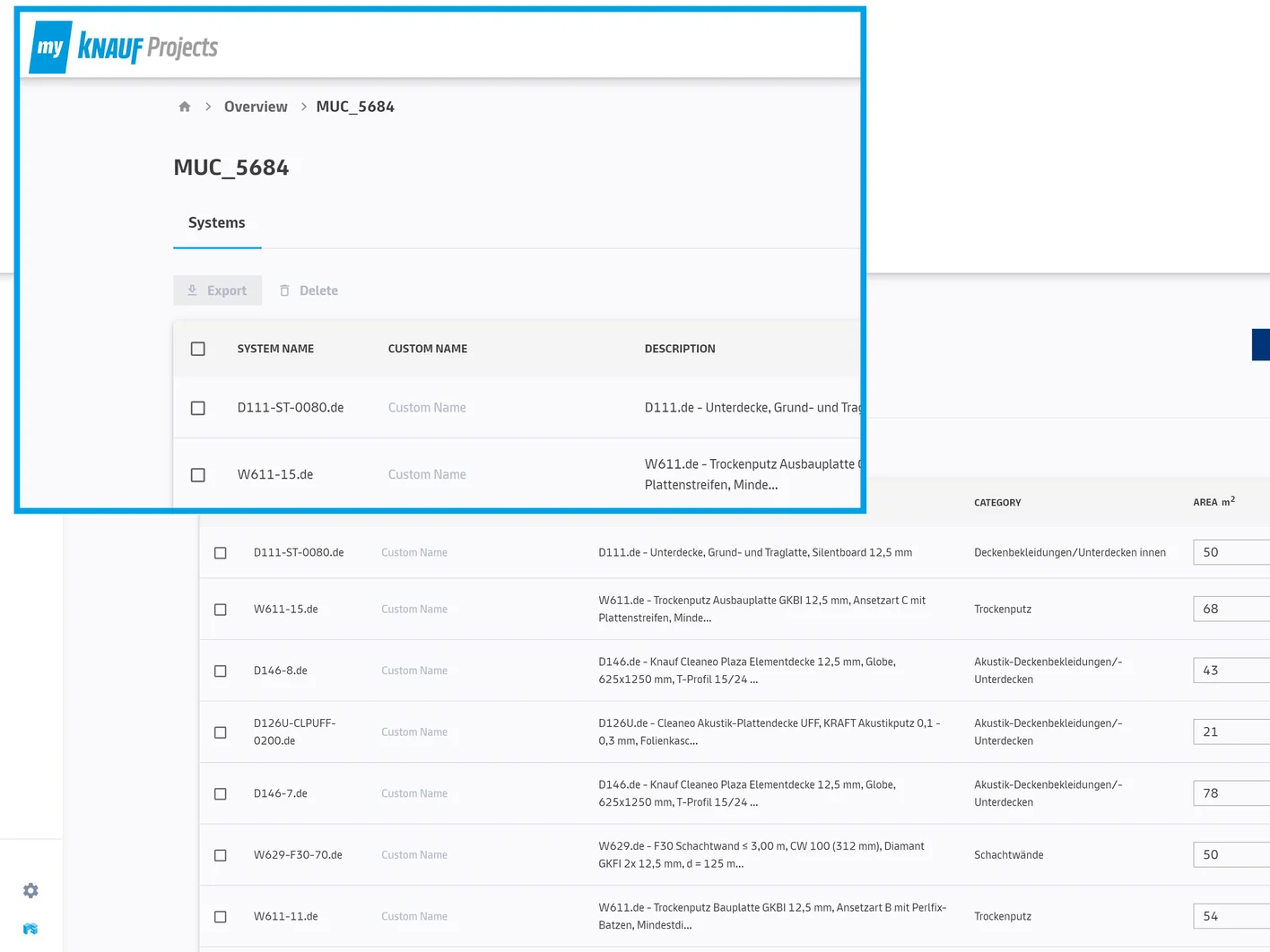
Task: Open the settings gear icon
Action: (30, 890)
